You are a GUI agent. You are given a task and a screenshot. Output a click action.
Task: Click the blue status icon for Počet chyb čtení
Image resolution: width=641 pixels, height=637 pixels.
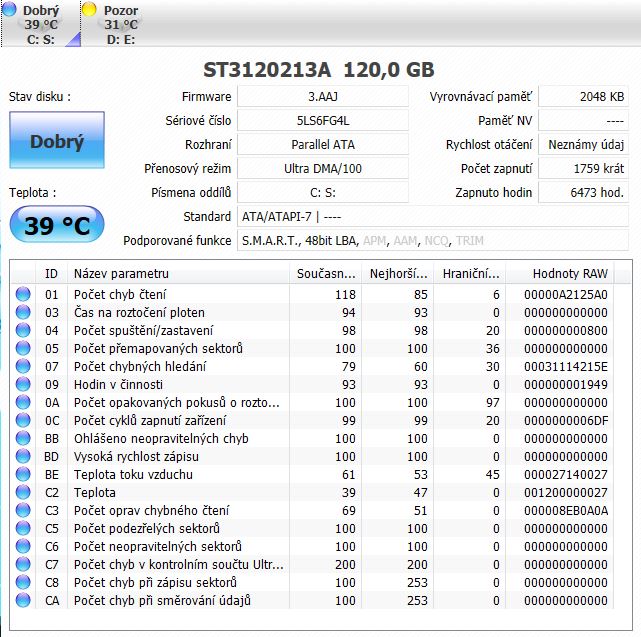(23, 295)
